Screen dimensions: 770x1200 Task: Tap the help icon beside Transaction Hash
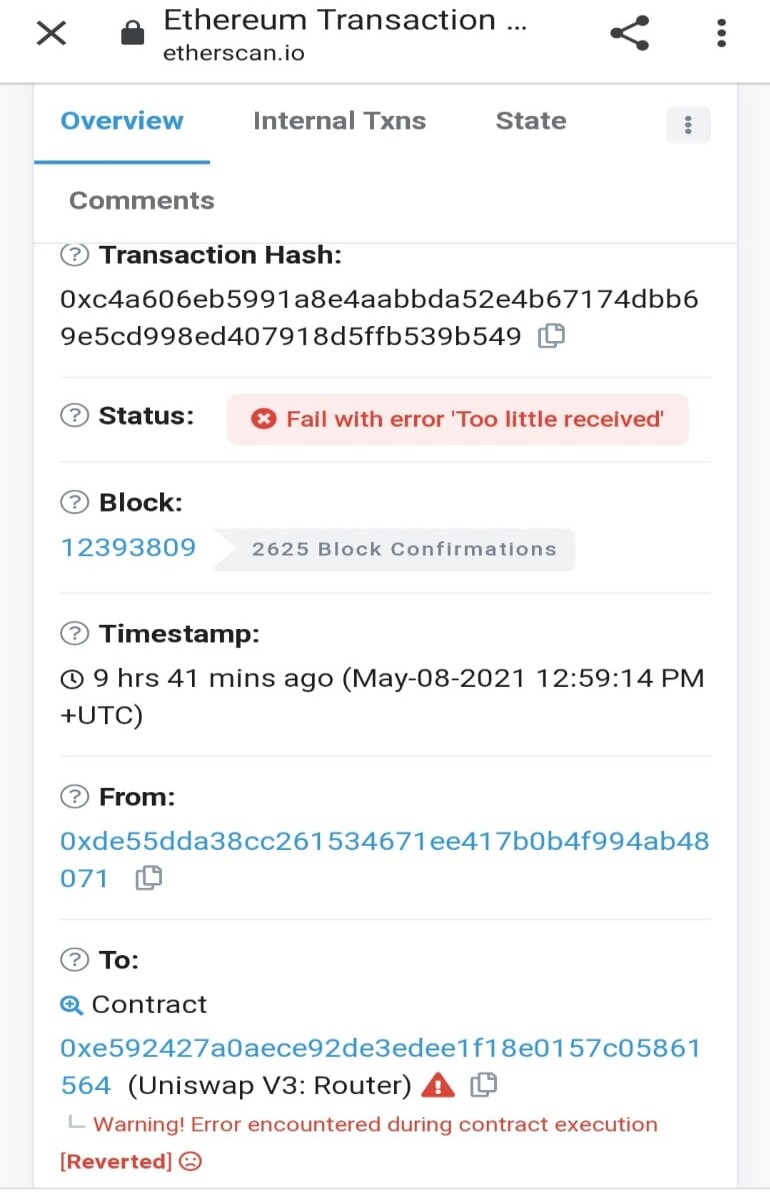74,255
